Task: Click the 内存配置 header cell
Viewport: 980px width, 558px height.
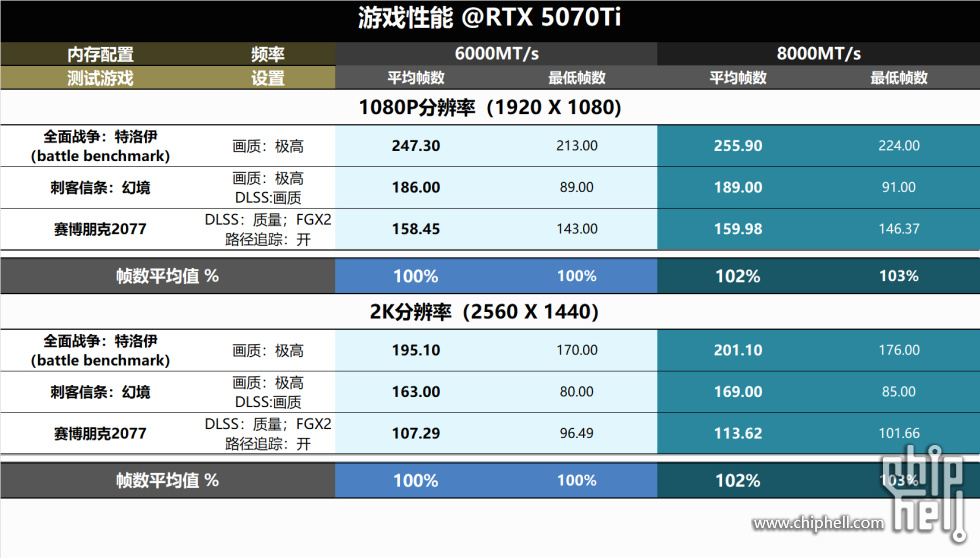Action: (x=100, y=54)
